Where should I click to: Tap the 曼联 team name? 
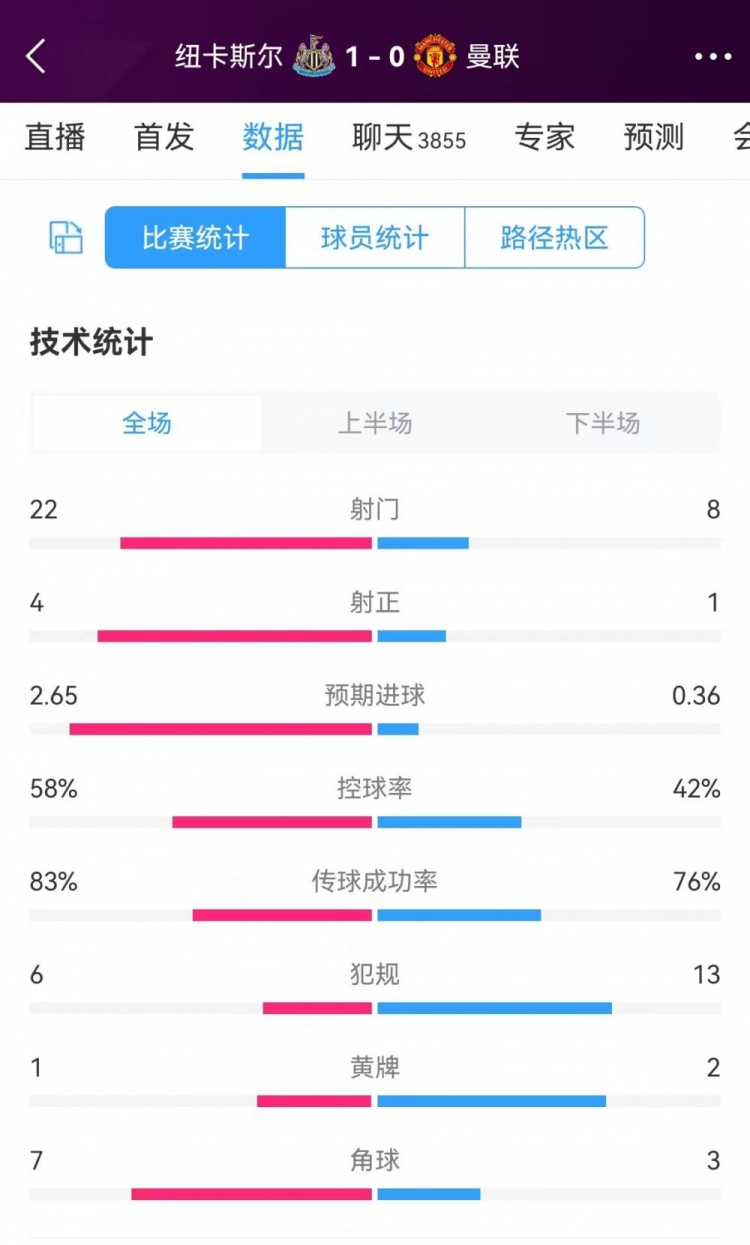tap(493, 57)
